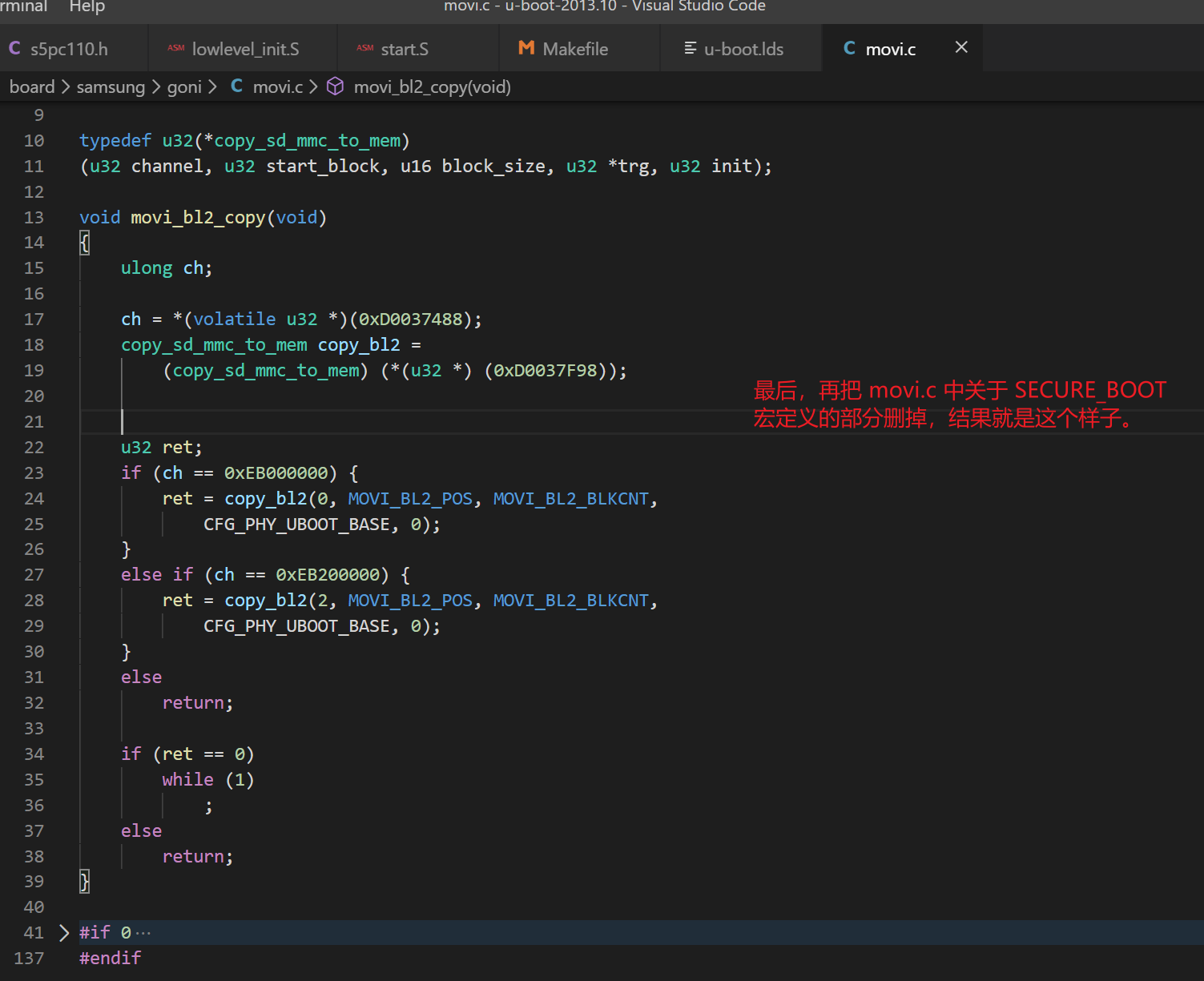Click the lines icon on u-boot.lds tab
Image resolution: width=1204 pixels, height=981 pixels.
pyautogui.click(x=690, y=49)
